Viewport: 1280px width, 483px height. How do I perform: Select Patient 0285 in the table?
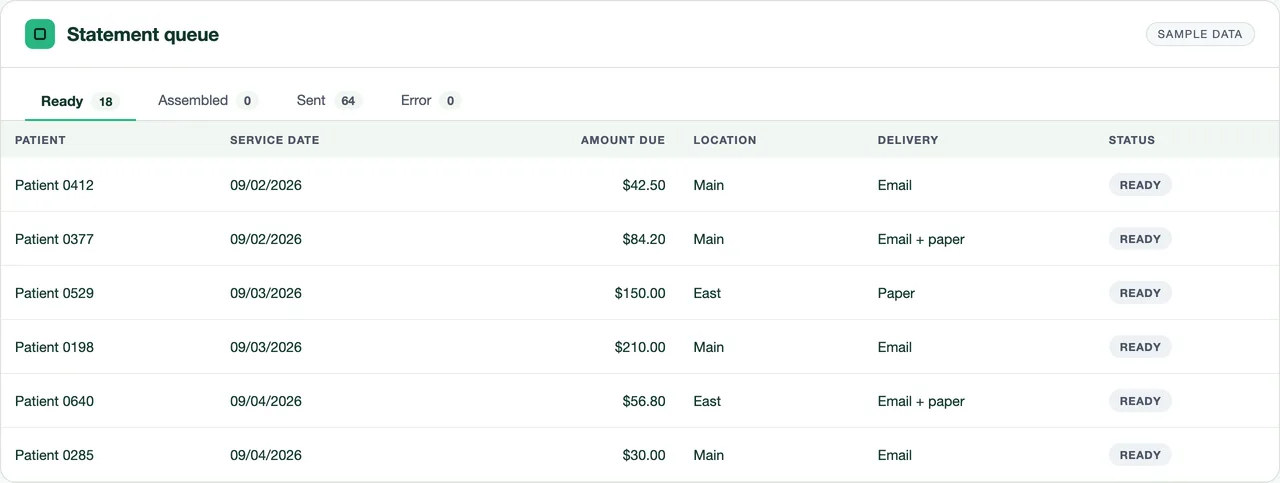tap(54, 455)
